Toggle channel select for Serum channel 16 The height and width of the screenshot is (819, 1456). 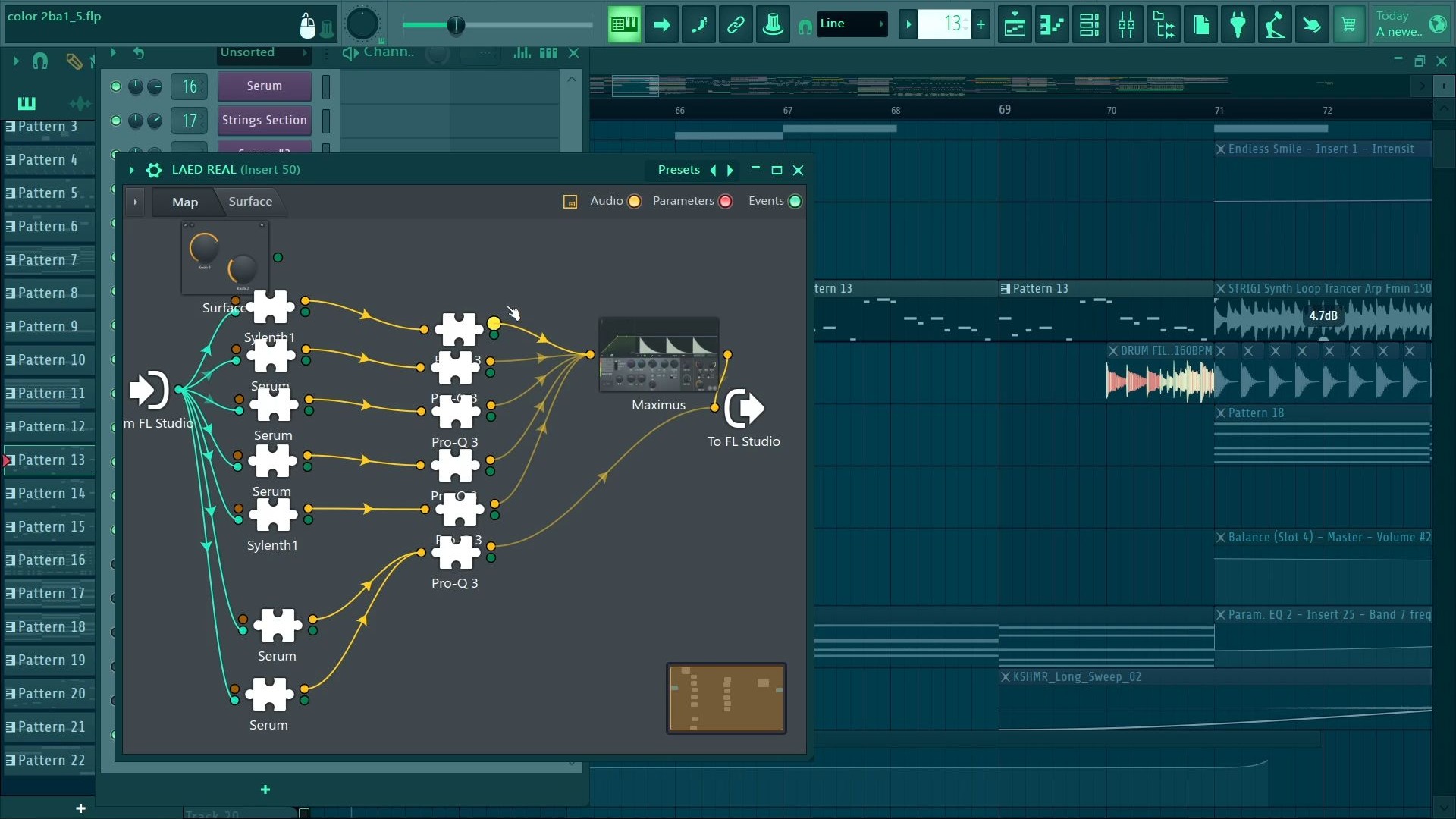coord(326,86)
